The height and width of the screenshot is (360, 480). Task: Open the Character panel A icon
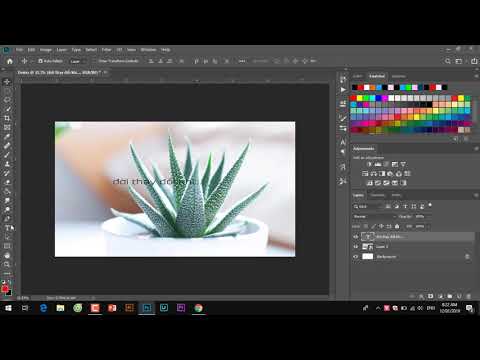point(343,142)
